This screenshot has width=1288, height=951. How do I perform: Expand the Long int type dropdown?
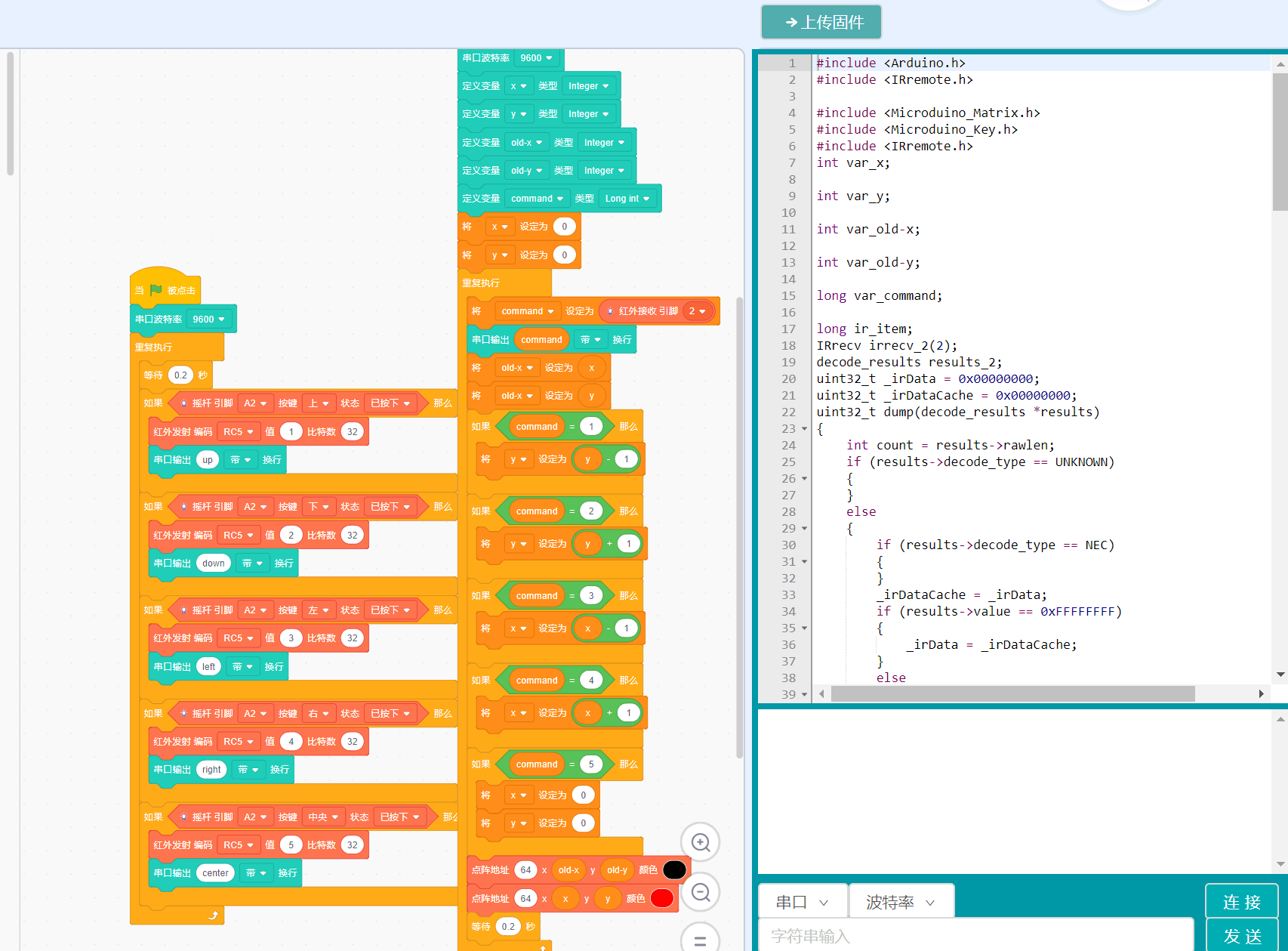[x=627, y=199]
